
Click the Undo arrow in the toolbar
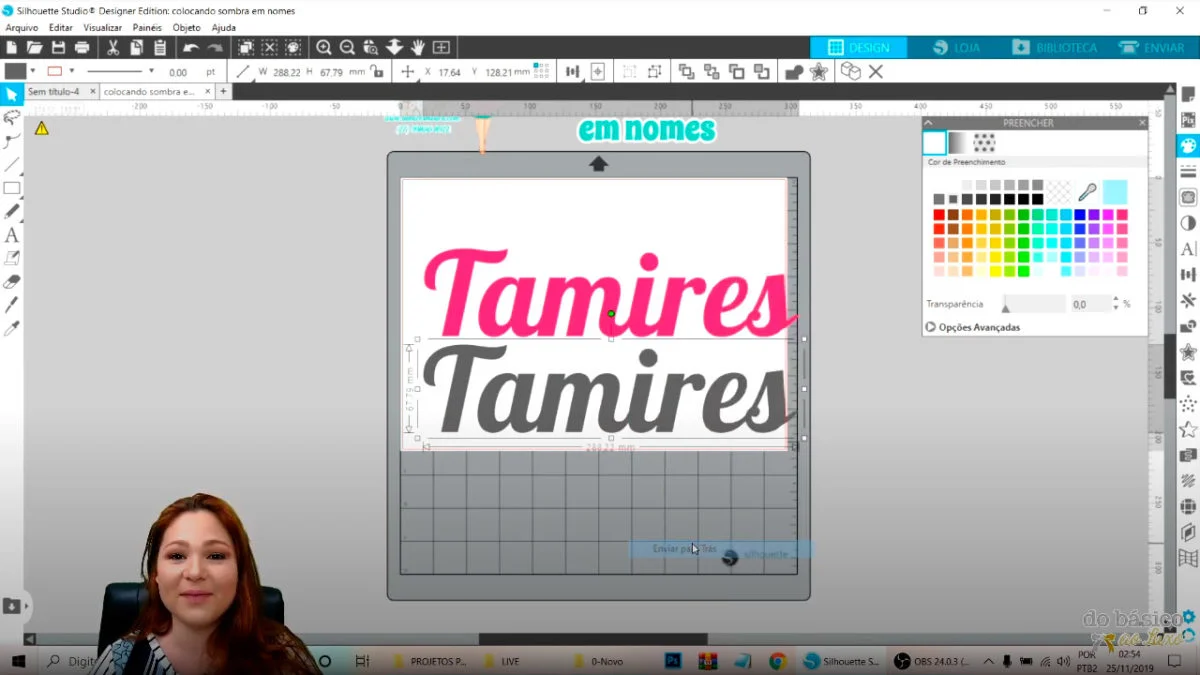pyautogui.click(x=190, y=47)
